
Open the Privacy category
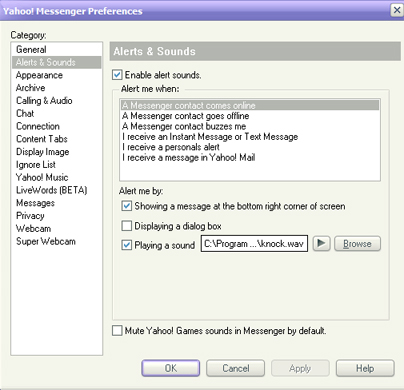[x=30, y=216]
